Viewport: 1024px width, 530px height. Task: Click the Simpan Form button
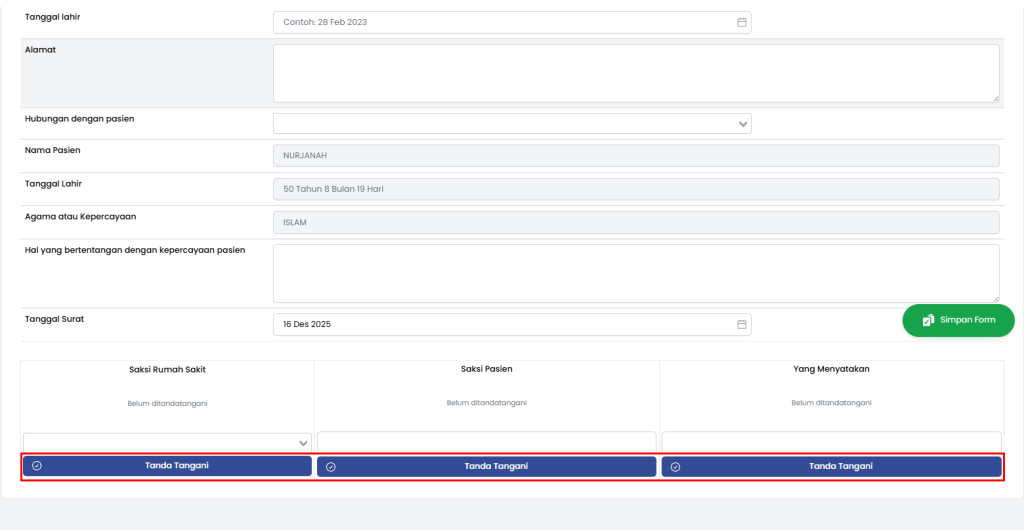coord(958,320)
